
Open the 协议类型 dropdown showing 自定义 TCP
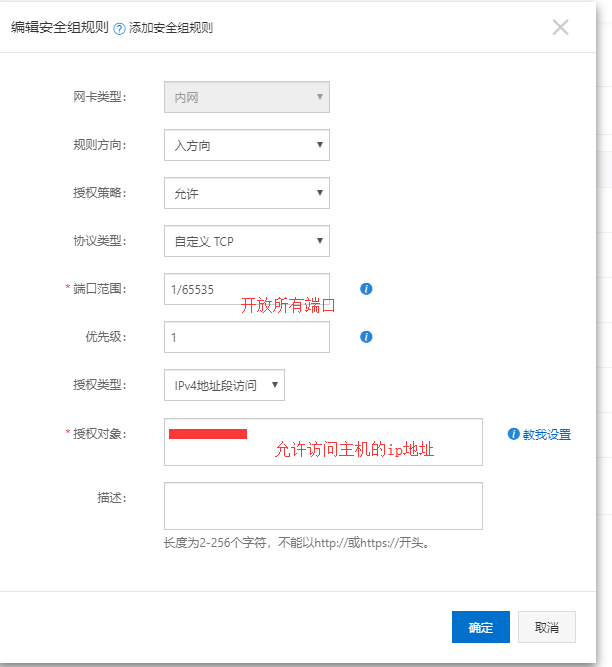(247, 241)
